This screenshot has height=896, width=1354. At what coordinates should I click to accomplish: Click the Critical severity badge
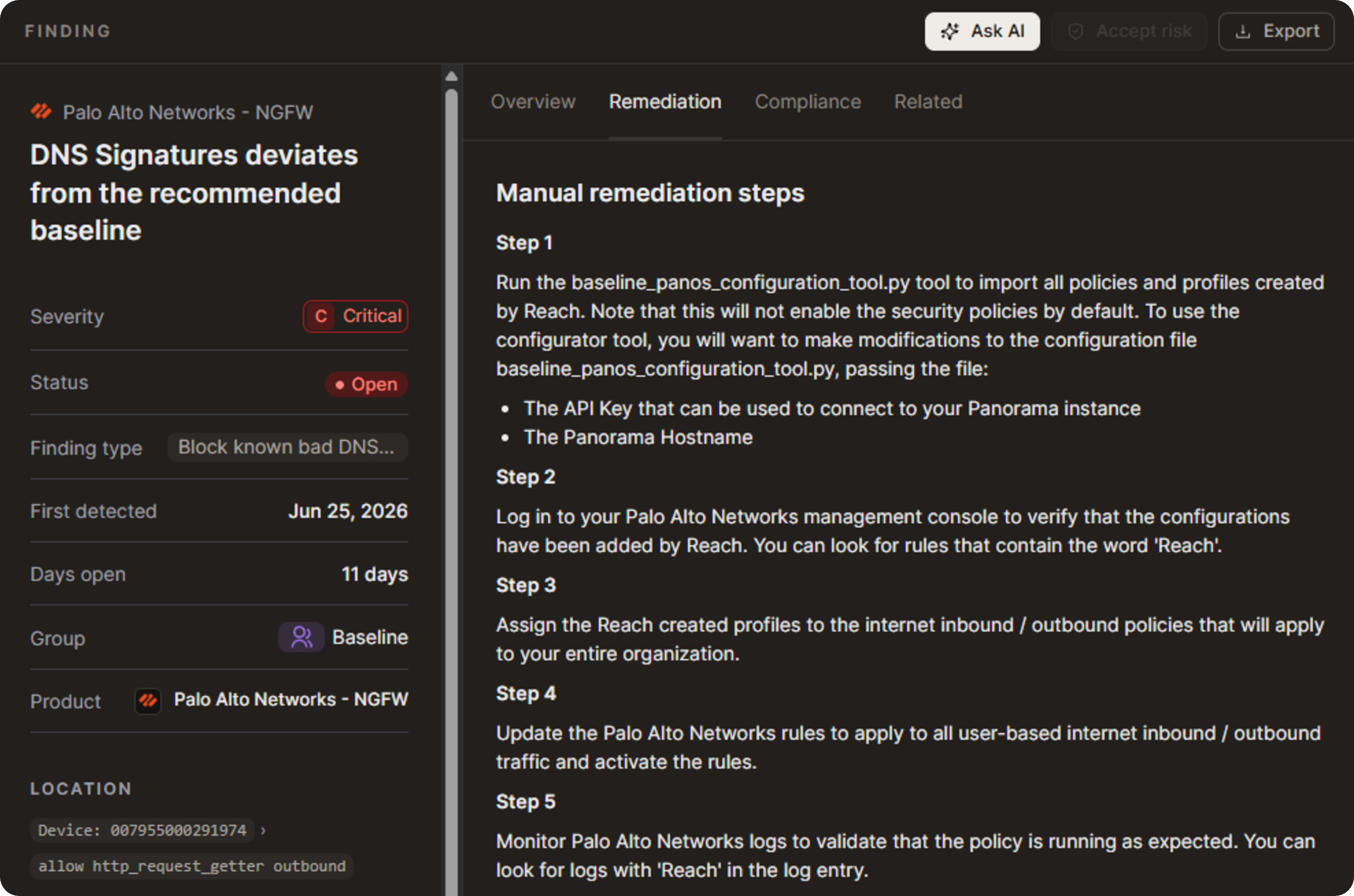point(355,316)
